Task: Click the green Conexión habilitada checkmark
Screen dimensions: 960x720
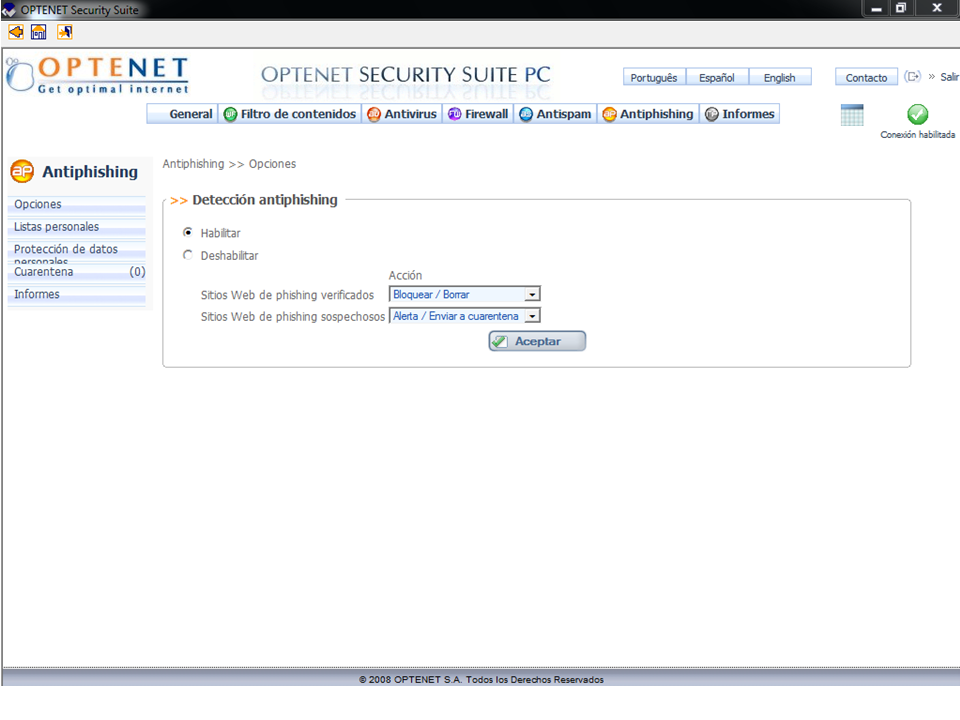Action: pyautogui.click(x=917, y=115)
